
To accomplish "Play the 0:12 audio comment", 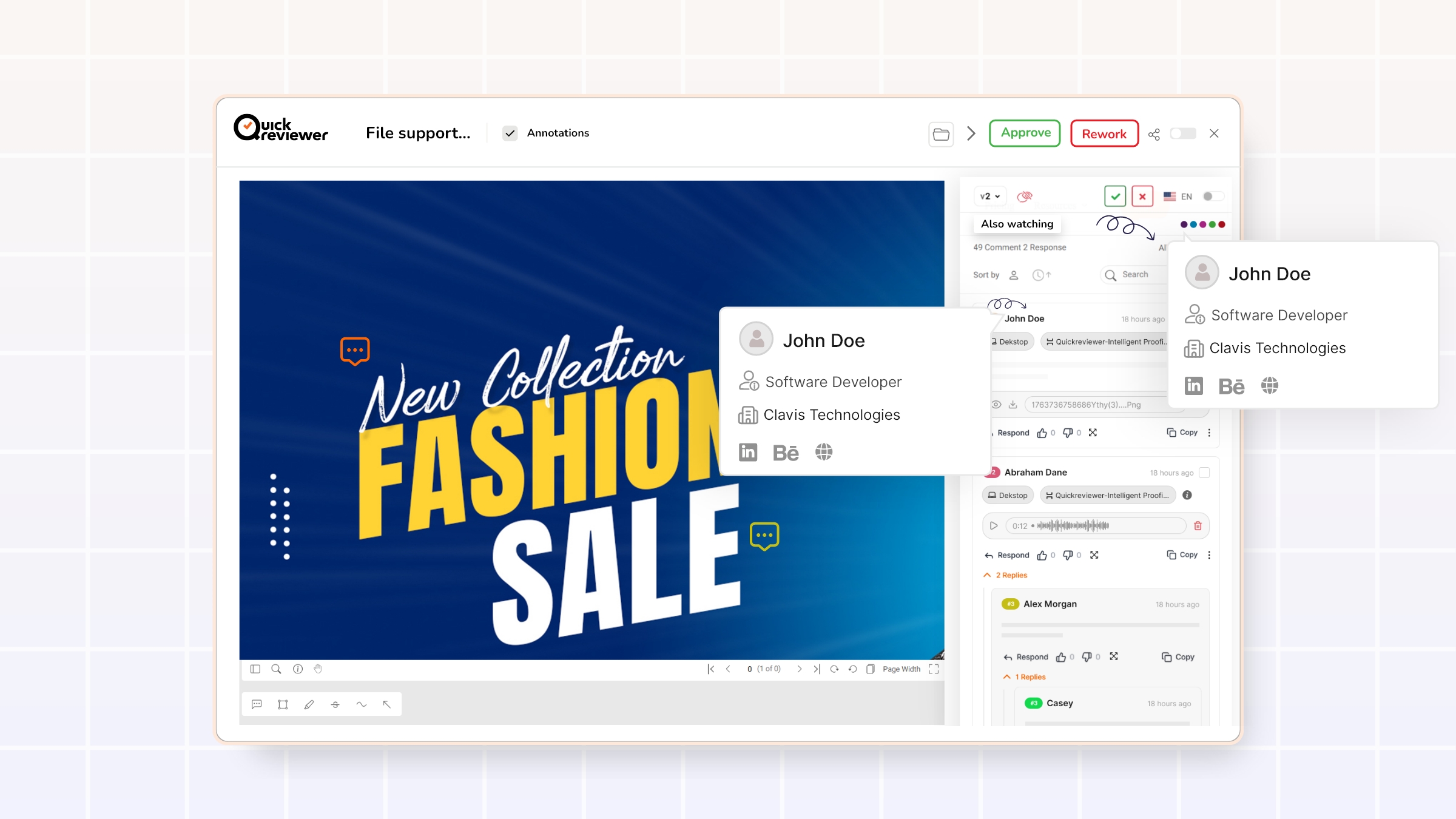I will coord(994,526).
